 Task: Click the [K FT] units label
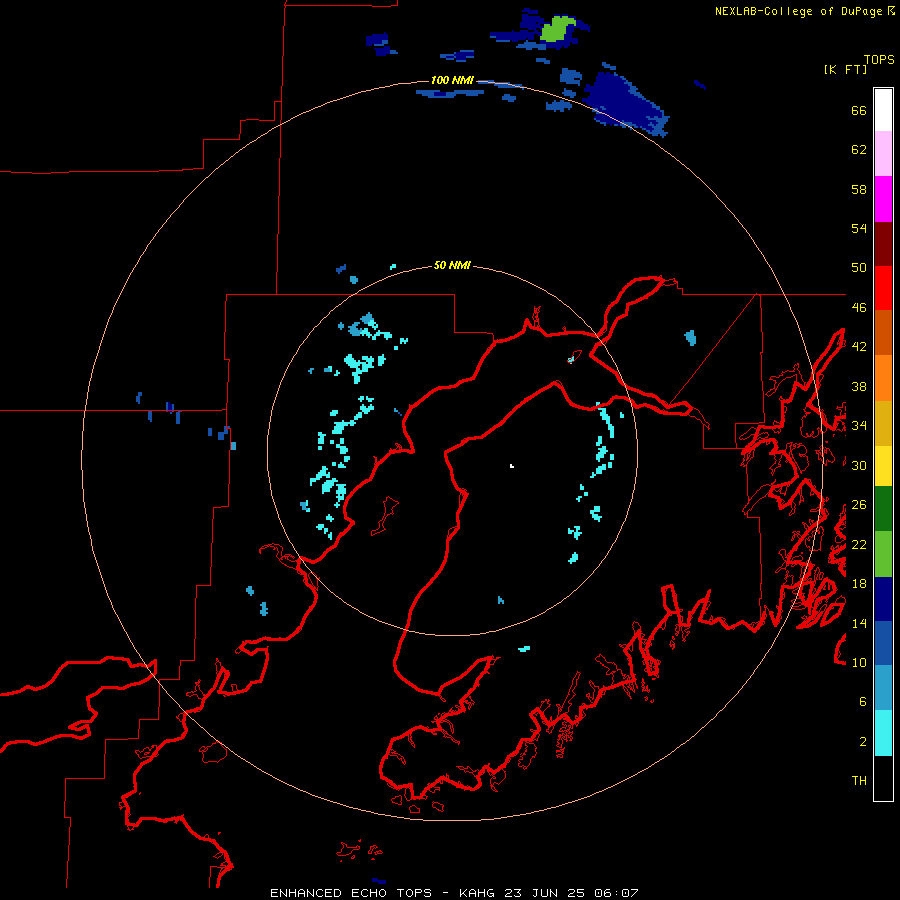(x=845, y=69)
